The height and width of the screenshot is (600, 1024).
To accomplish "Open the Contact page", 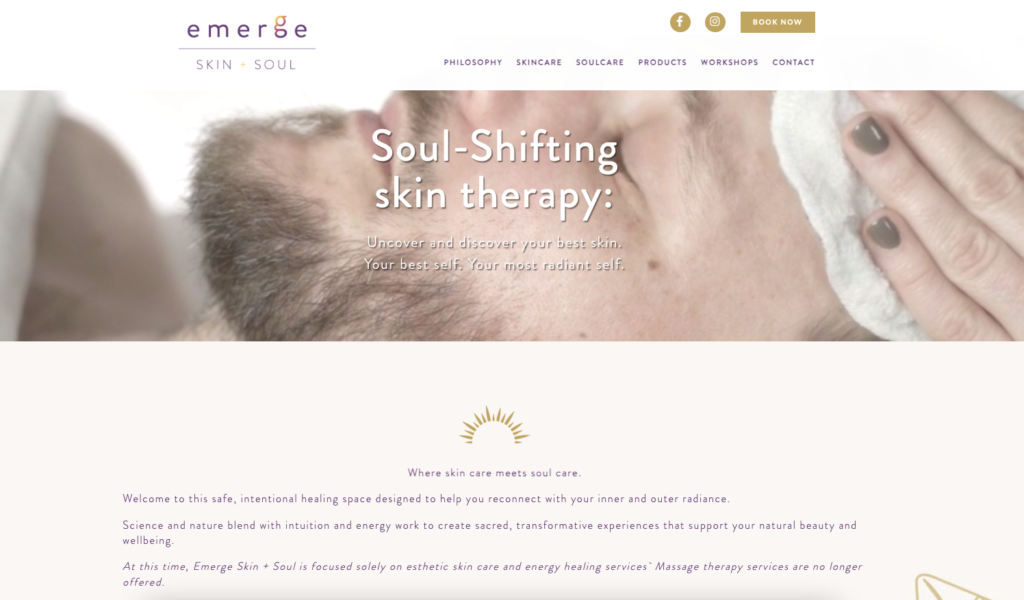I will pos(793,63).
